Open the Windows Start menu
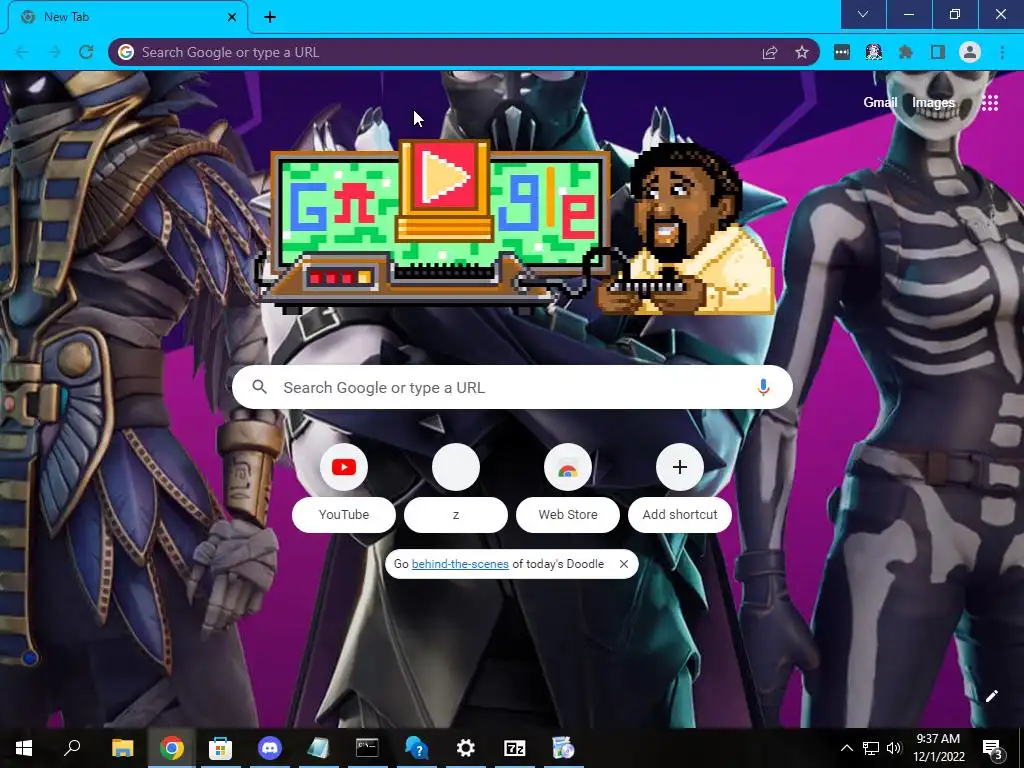Image resolution: width=1024 pixels, height=768 pixels. [x=24, y=748]
